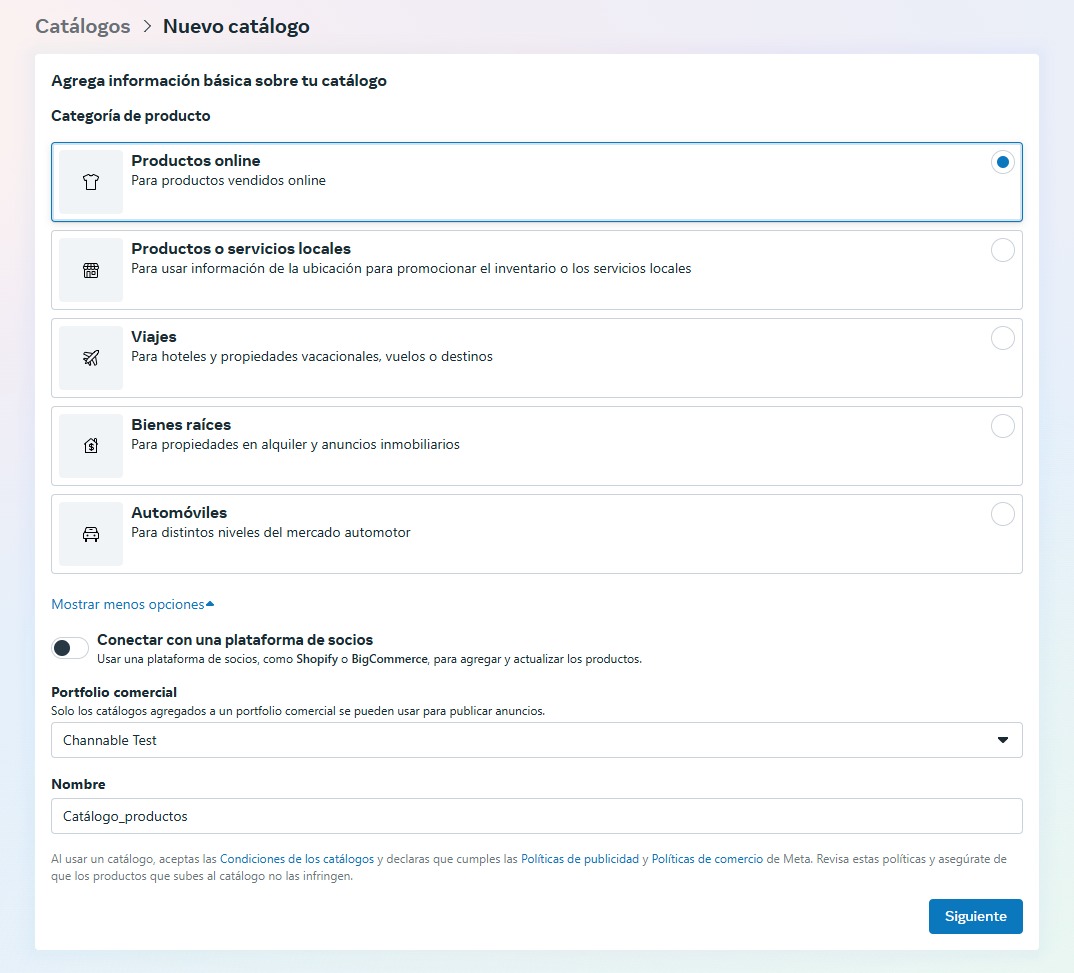
Task: Click 'Para propiedades en alquiler' description text
Action: point(295,444)
